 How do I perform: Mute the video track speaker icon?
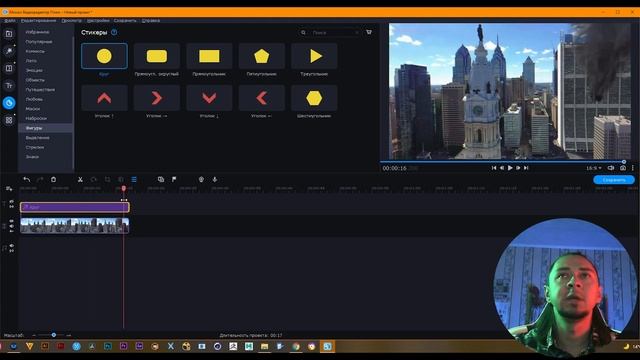tap(11, 226)
